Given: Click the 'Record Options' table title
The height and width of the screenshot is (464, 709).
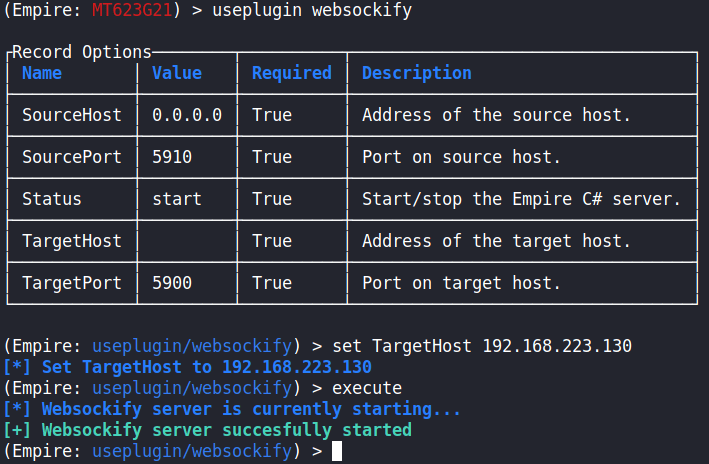Looking at the screenshot, I should pyautogui.click(x=81, y=52).
